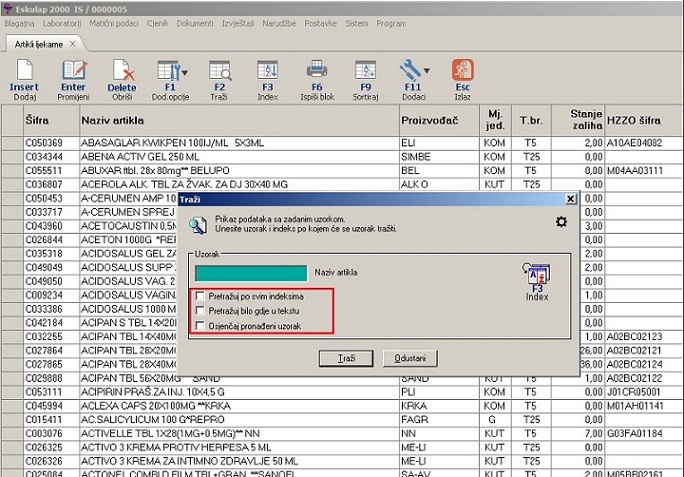Image resolution: width=684 pixels, height=477 pixels.
Task: Click the F9 Sortiraj sort icon
Action: tap(366, 71)
